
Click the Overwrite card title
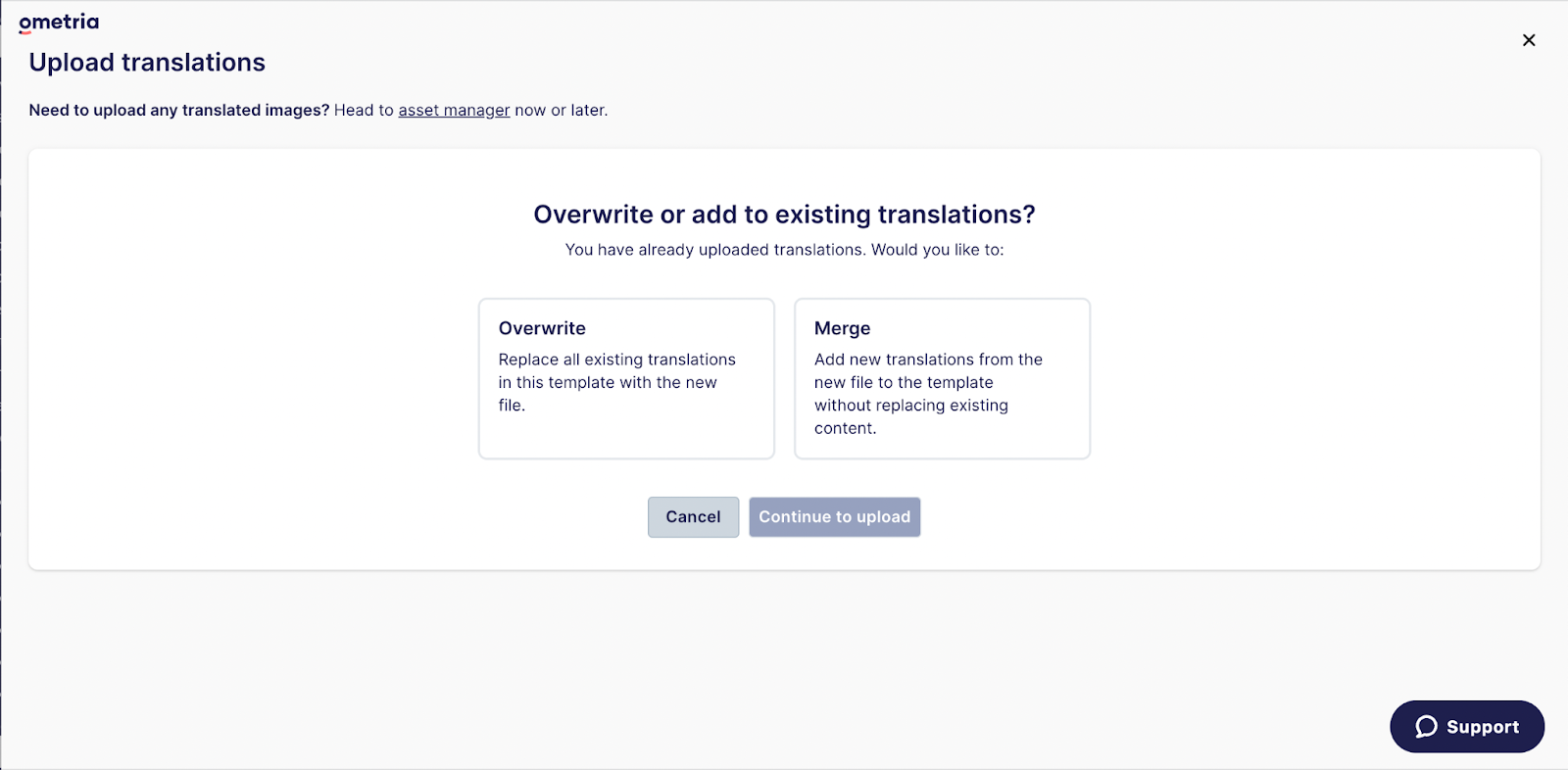click(x=542, y=328)
